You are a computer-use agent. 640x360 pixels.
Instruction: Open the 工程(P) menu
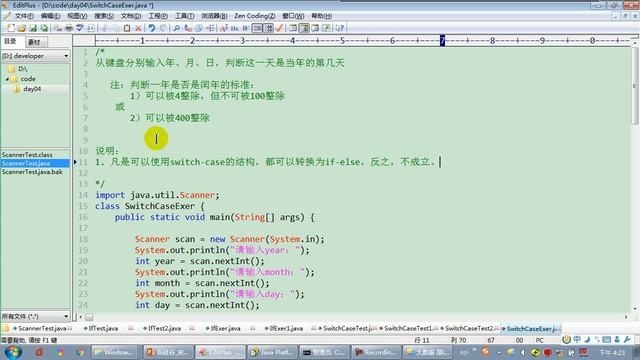[x=158, y=16]
